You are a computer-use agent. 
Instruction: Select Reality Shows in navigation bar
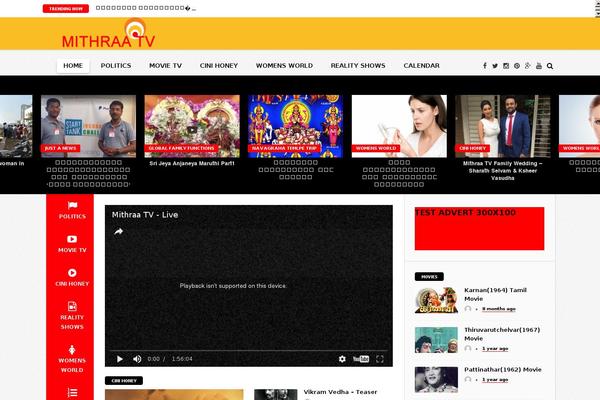[357, 66]
